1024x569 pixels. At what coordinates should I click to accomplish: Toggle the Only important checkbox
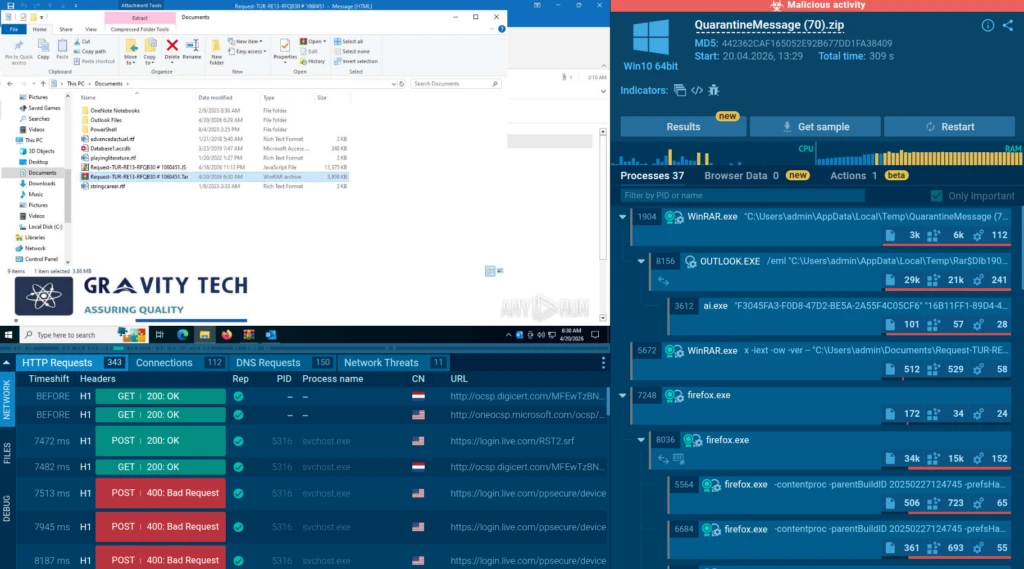(x=936, y=195)
